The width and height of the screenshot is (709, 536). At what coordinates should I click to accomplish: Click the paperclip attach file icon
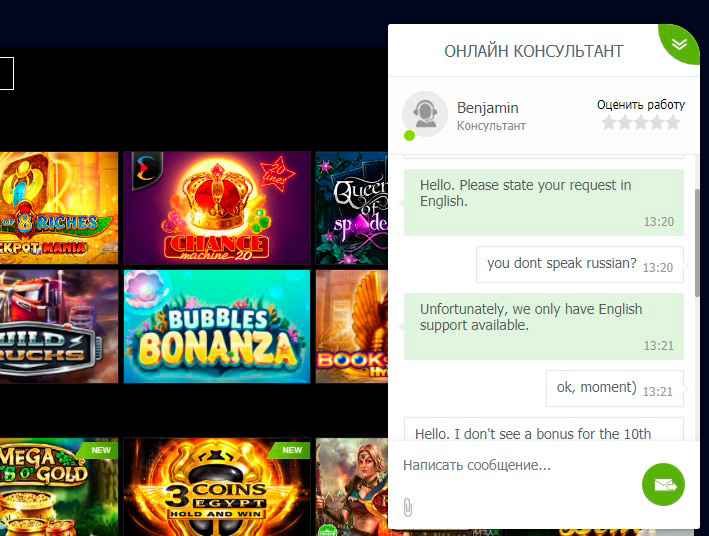click(x=407, y=507)
